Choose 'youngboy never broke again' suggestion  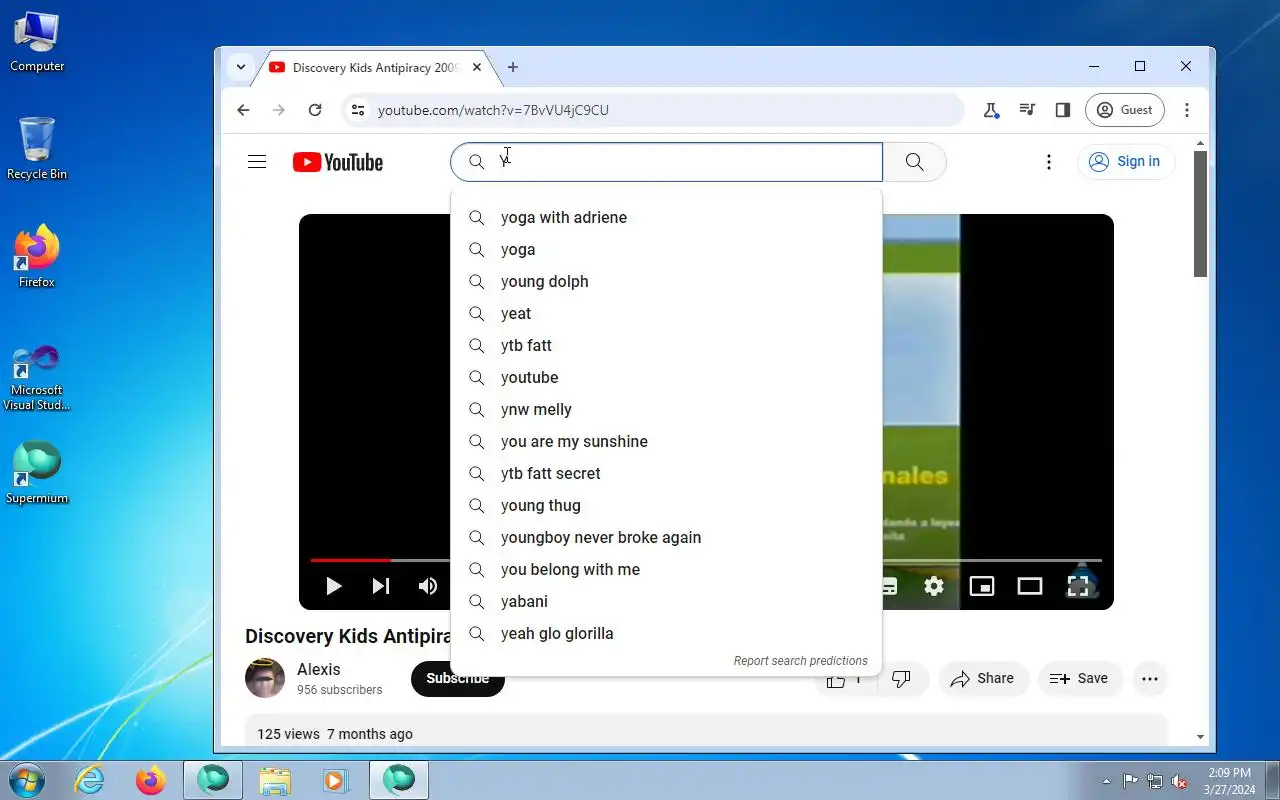pos(666,537)
